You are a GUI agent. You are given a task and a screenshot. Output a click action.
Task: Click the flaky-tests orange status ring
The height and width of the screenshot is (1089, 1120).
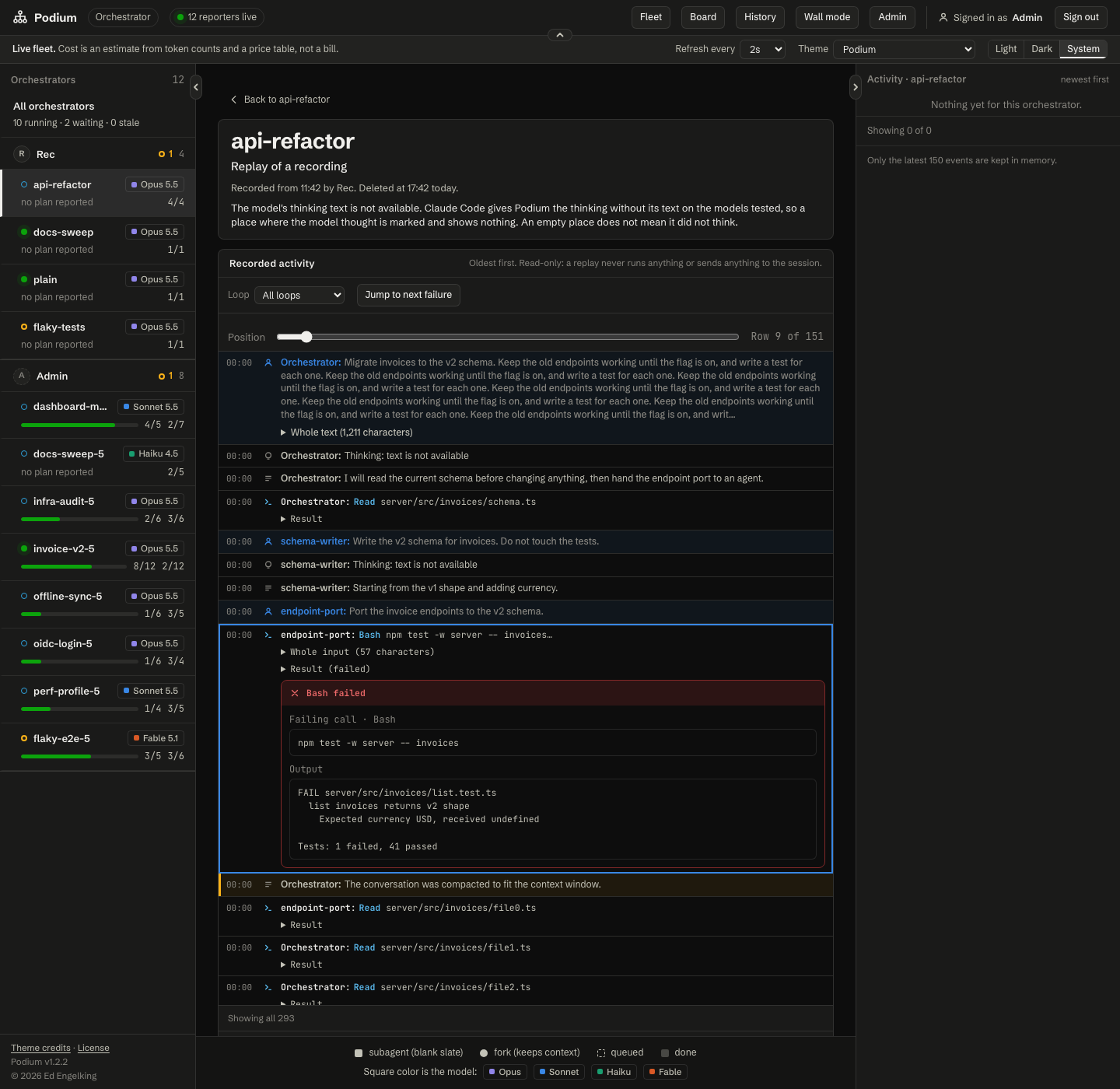(24, 327)
